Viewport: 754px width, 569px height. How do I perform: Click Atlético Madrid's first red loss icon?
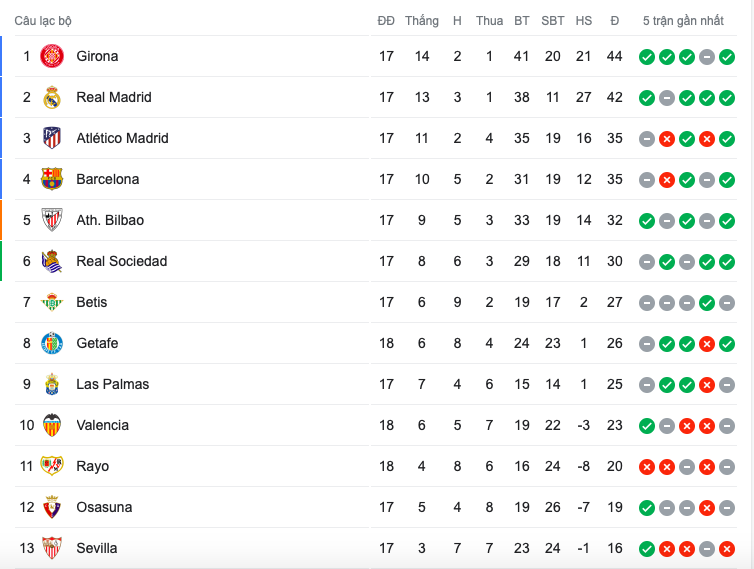[666, 139]
